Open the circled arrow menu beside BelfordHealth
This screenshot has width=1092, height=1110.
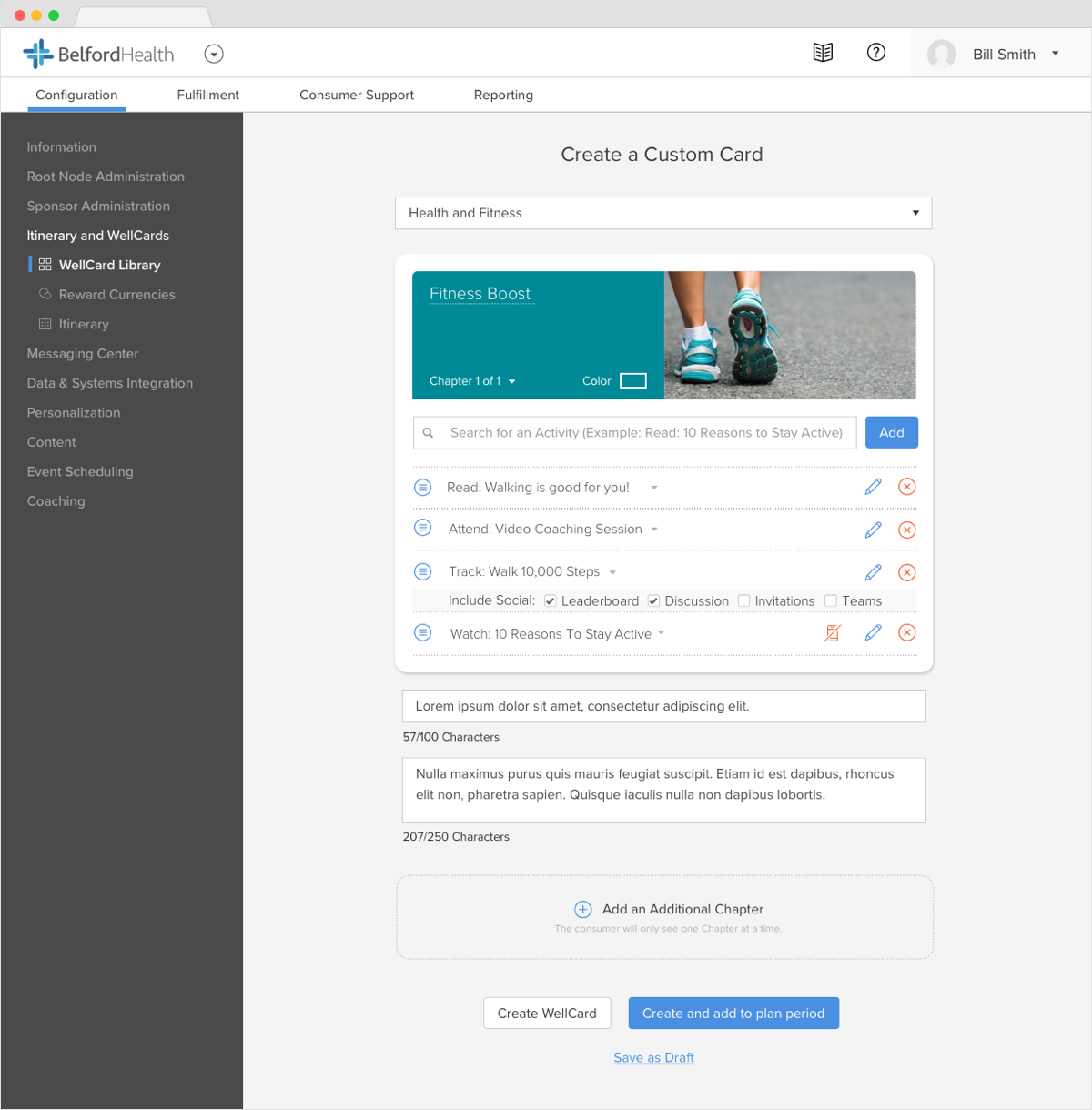[x=214, y=54]
